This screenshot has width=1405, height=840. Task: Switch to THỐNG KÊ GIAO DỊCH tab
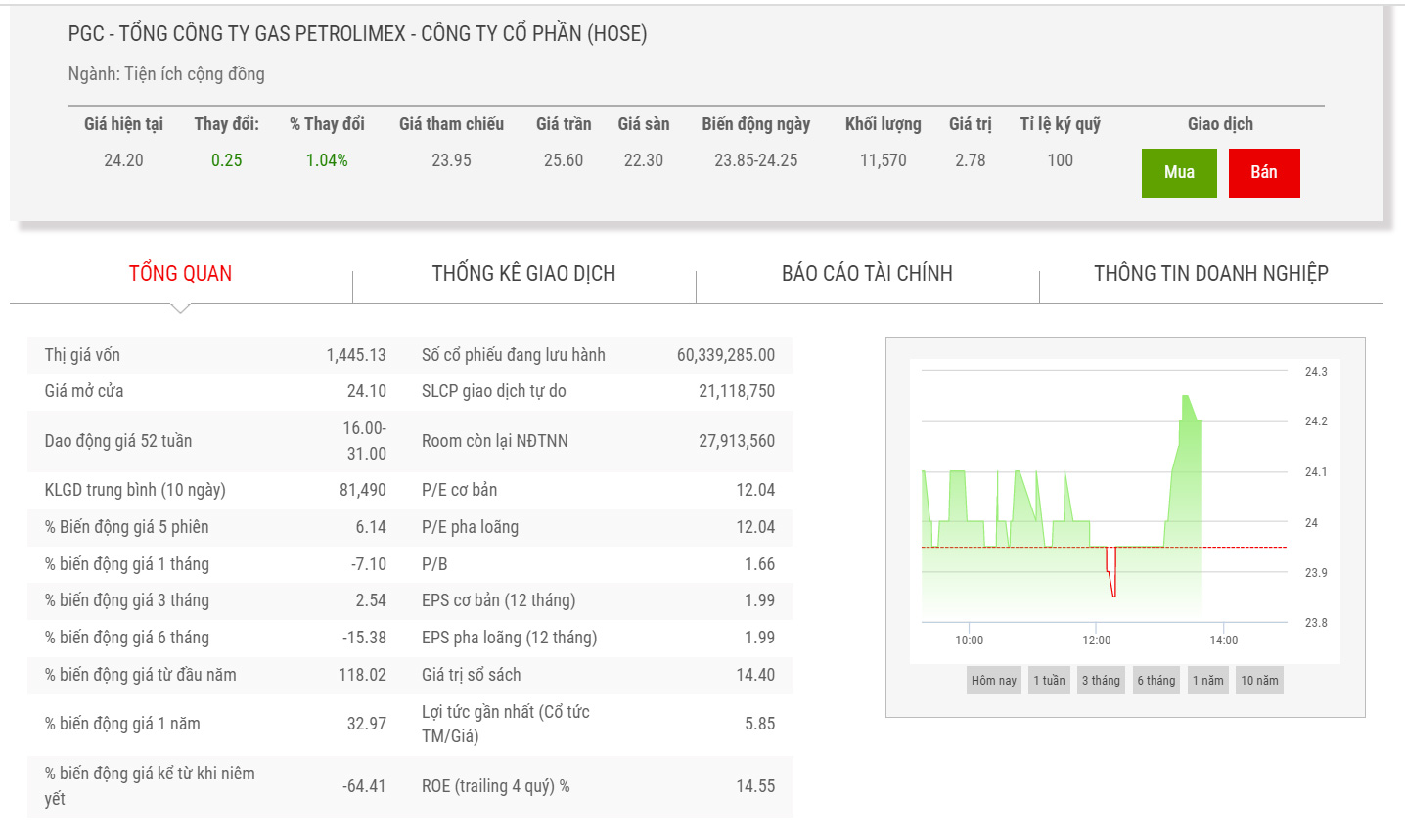(523, 274)
